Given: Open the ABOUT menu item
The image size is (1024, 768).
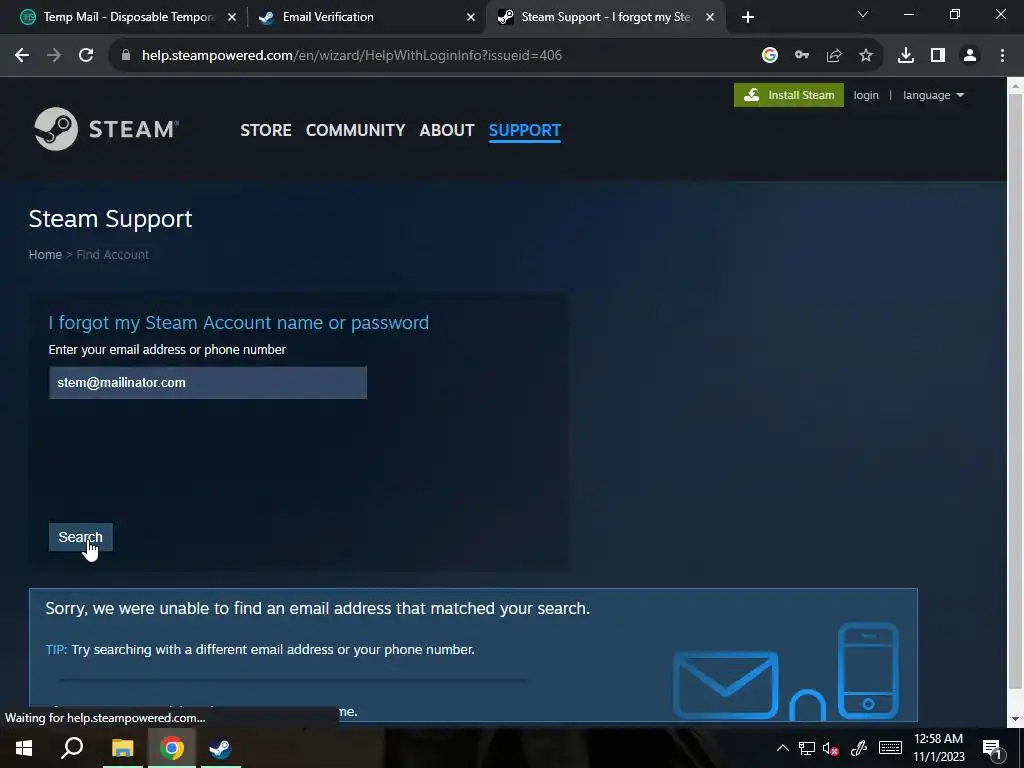Looking at the screenshot, I should (447, 130).
